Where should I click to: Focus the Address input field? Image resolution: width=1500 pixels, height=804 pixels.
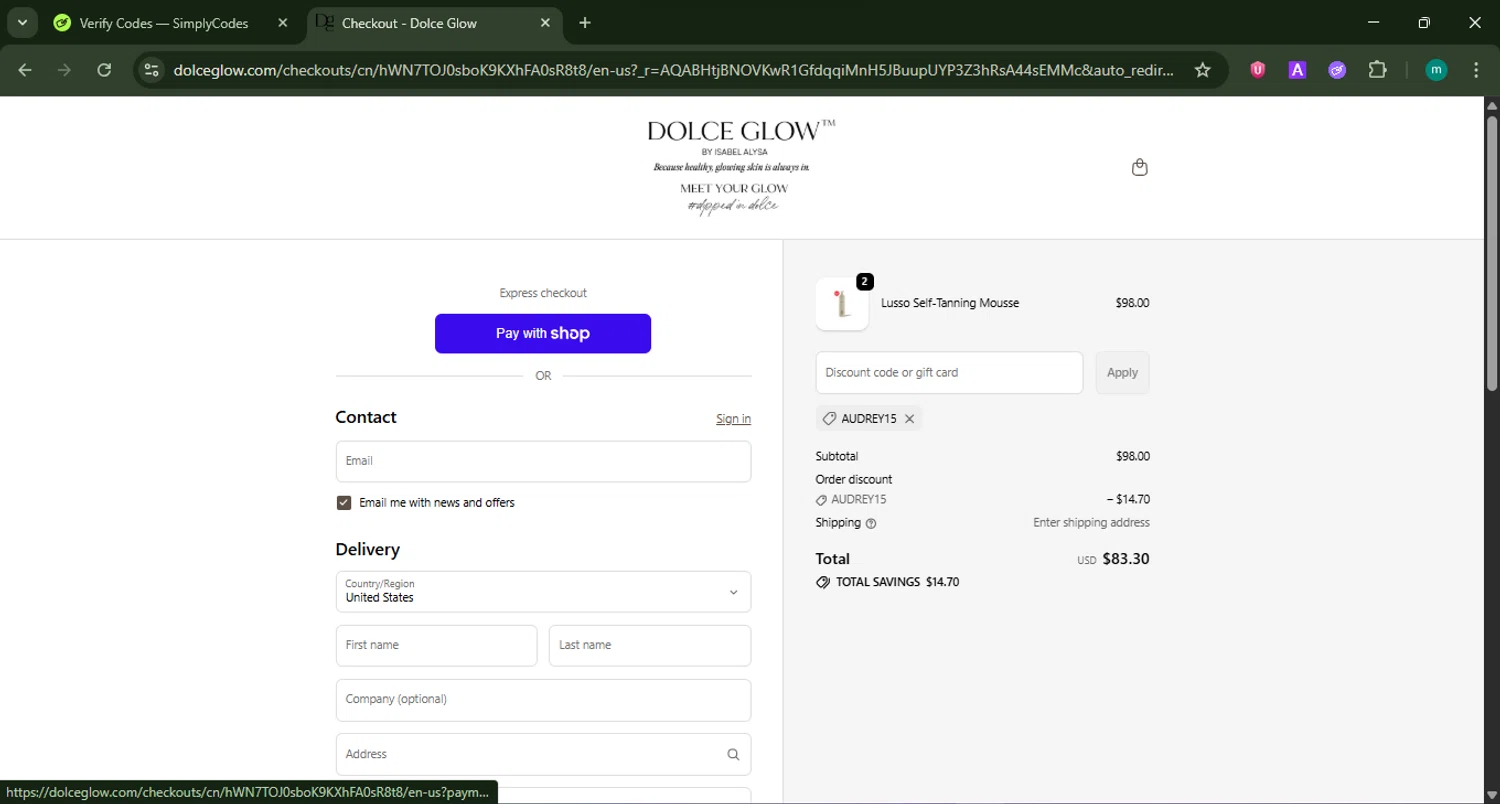point(543,754)
